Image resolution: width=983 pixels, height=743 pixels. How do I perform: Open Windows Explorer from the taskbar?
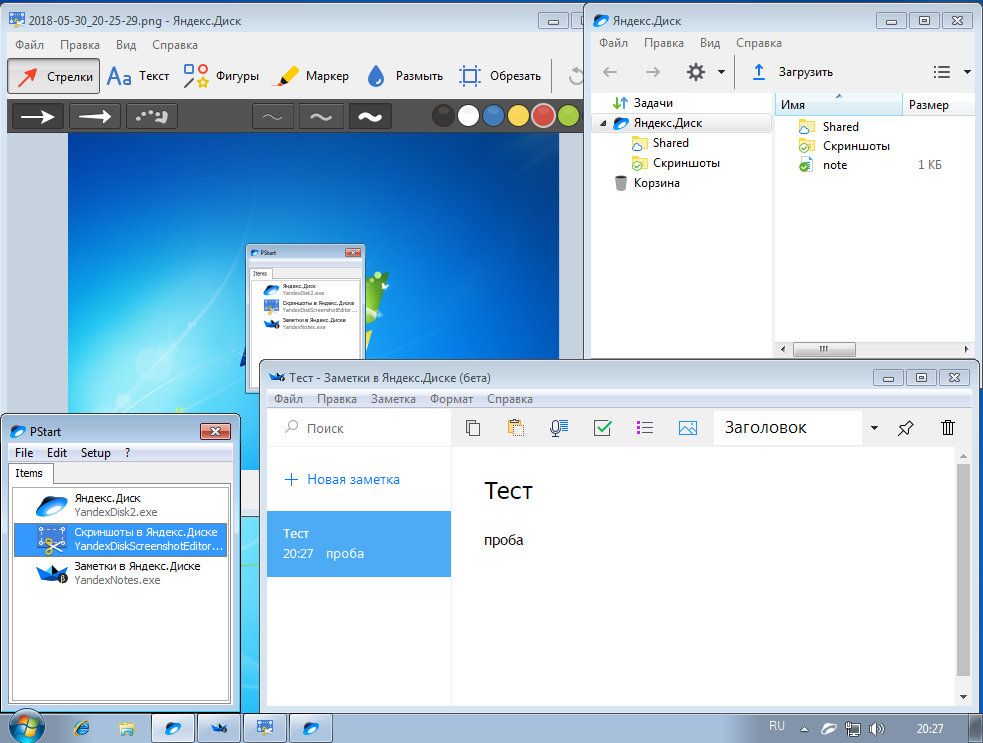pyautogui.click(x=127, y=728)
